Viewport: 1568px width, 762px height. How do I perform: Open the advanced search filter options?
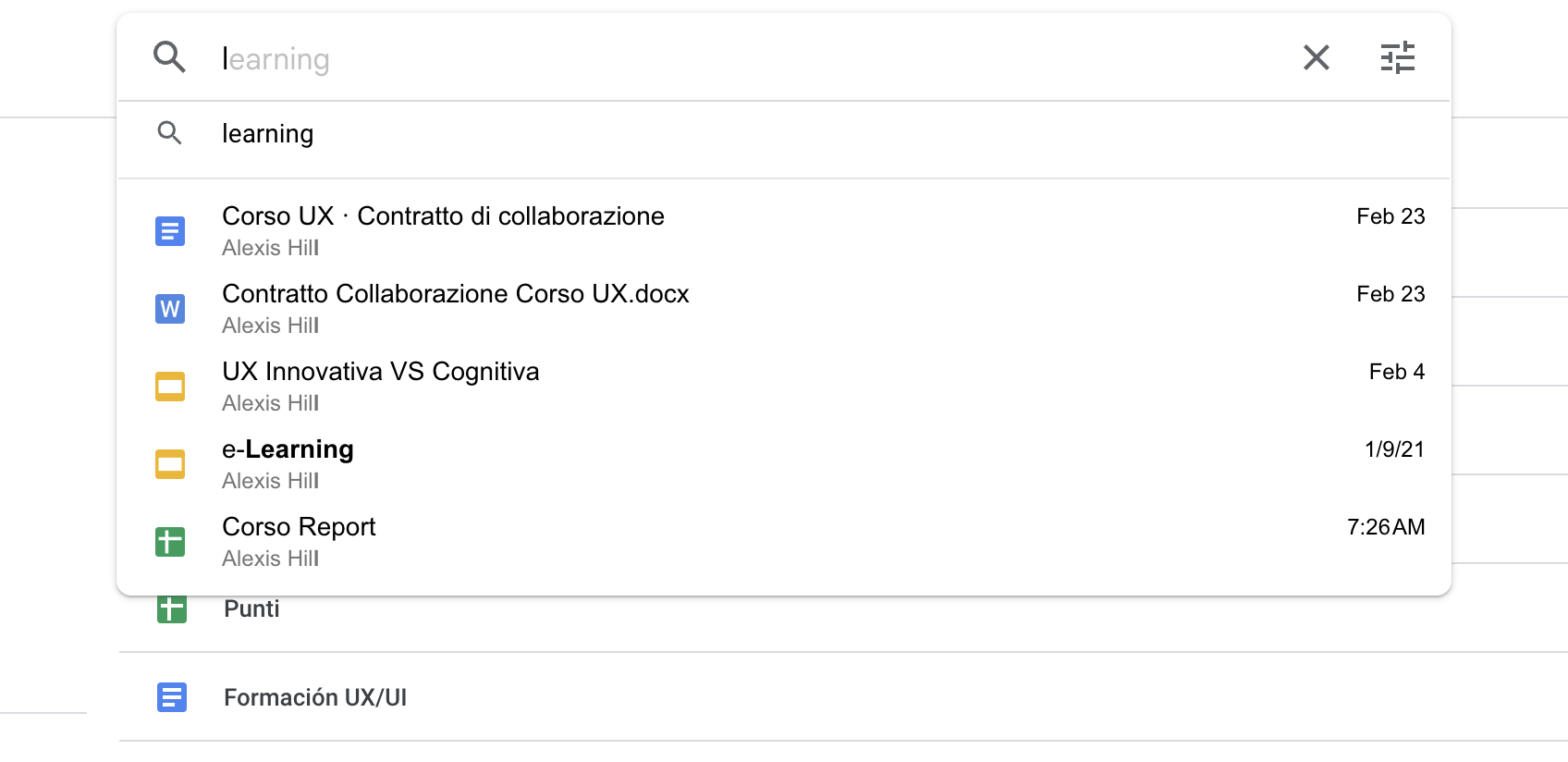tap(1397, 57)
